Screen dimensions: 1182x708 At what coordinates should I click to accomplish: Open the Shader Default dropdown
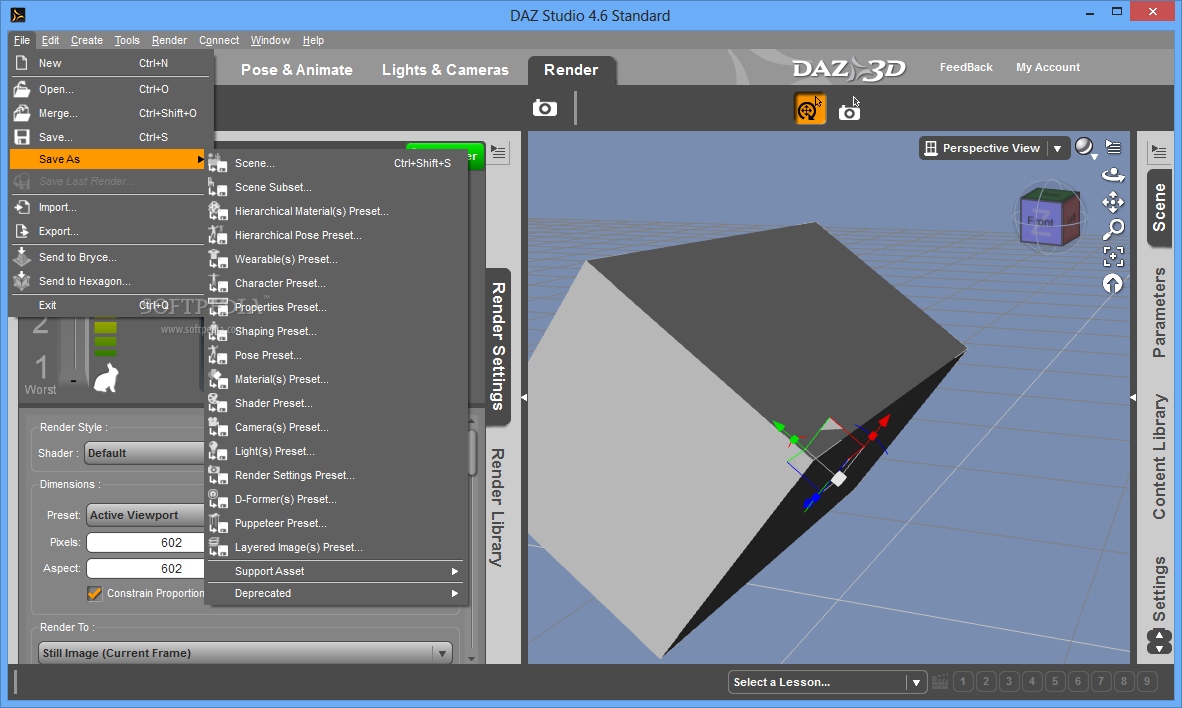(x=145, y=453)
